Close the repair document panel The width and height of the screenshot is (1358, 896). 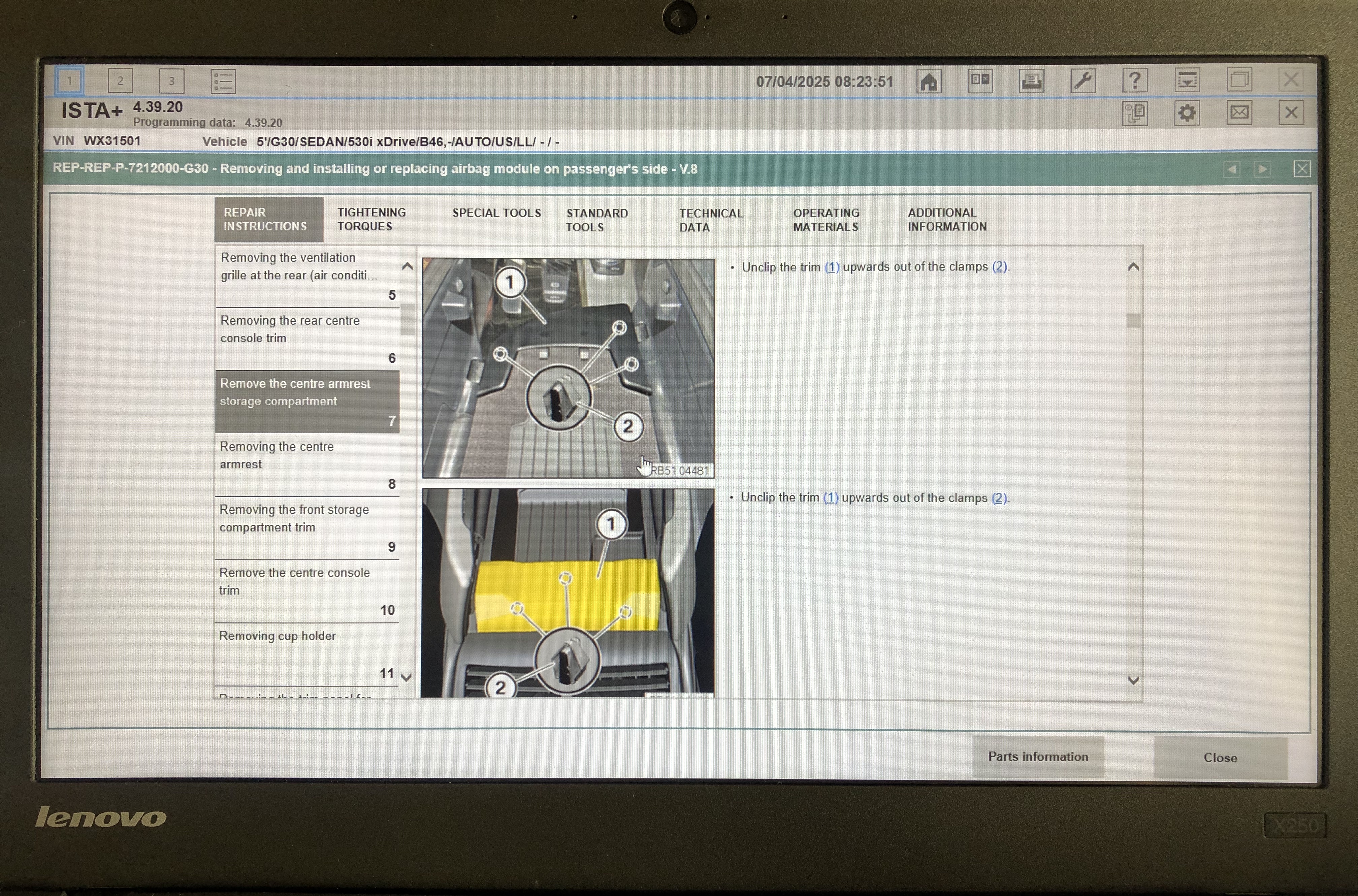pyautogui.click(x=1302, y=168)
